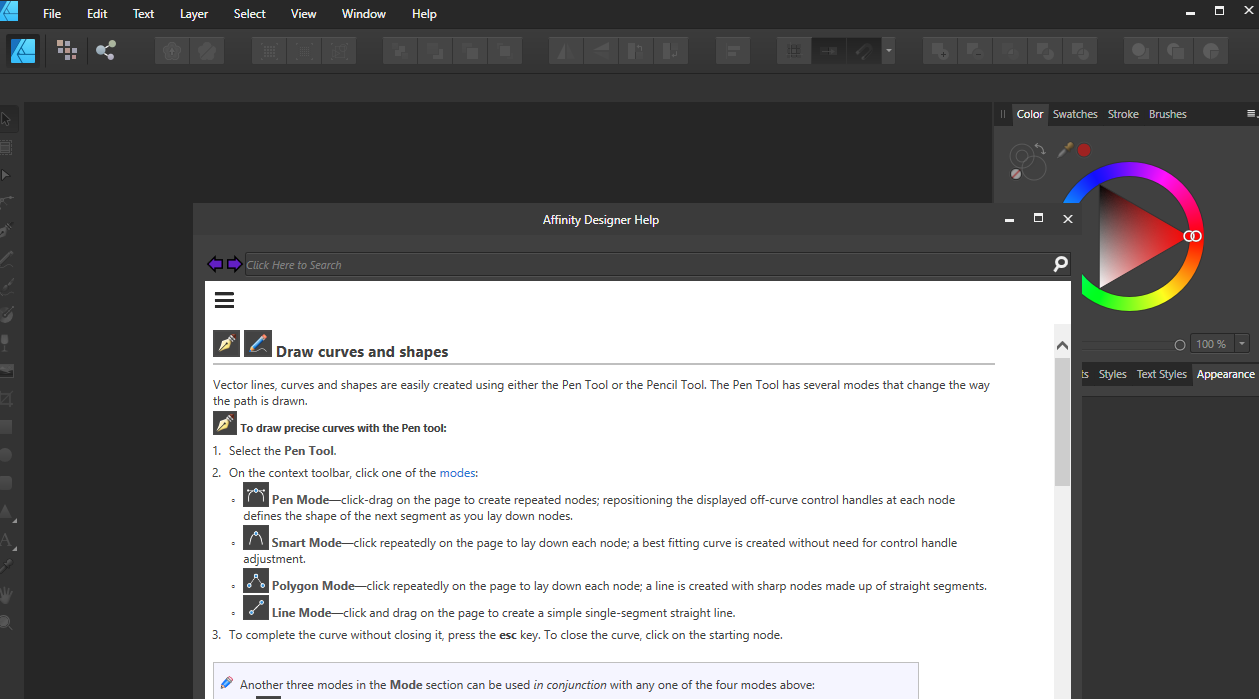Viewport: 1259px width, 699px height.
Task: Click the Move to Front toolbar icon
Action: [505, 50]
